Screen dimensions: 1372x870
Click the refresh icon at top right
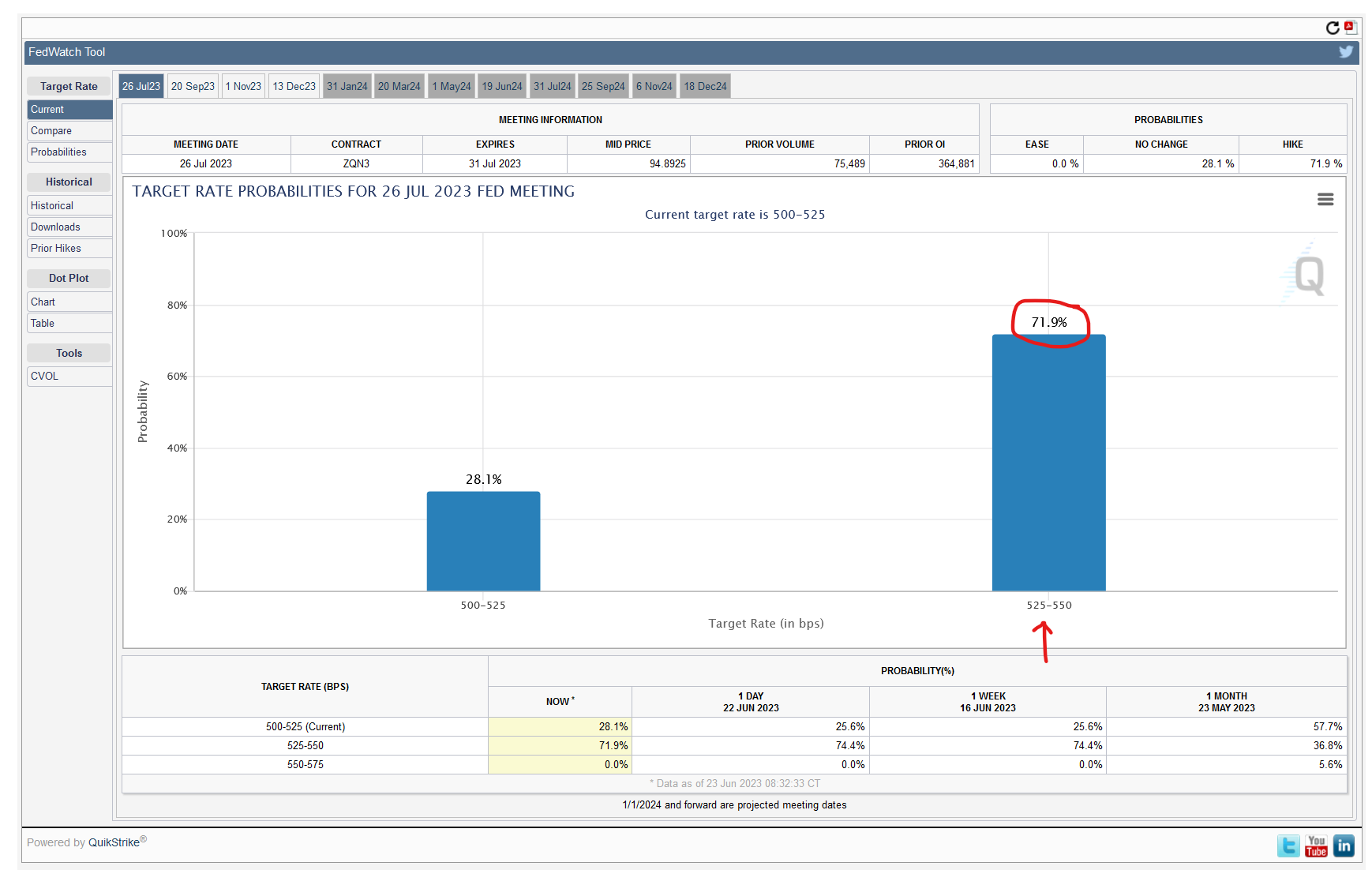(x=1333, y=28)
